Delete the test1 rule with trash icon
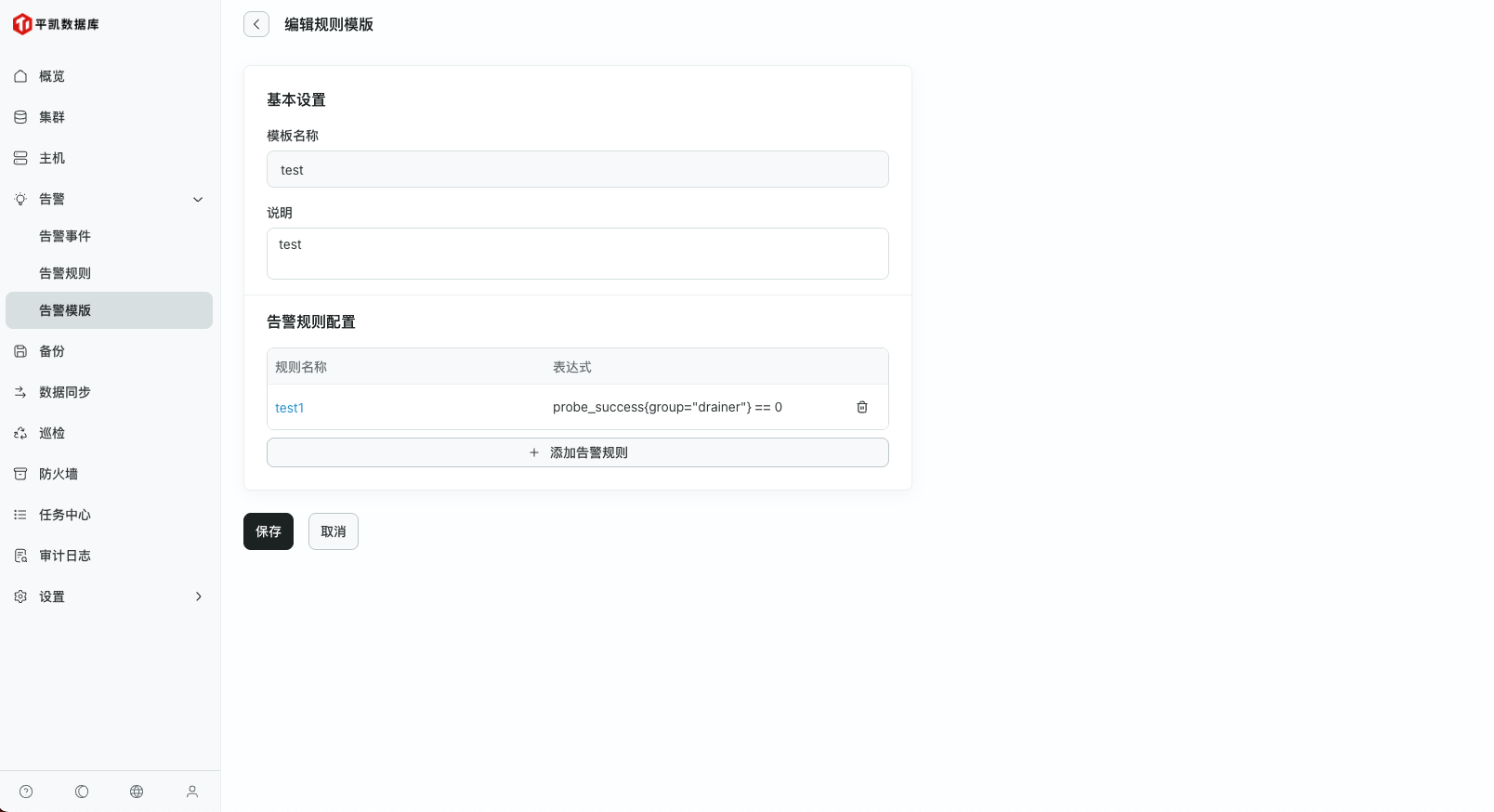The width and height of the screenshot is (1494, 812). pos(861,407)
